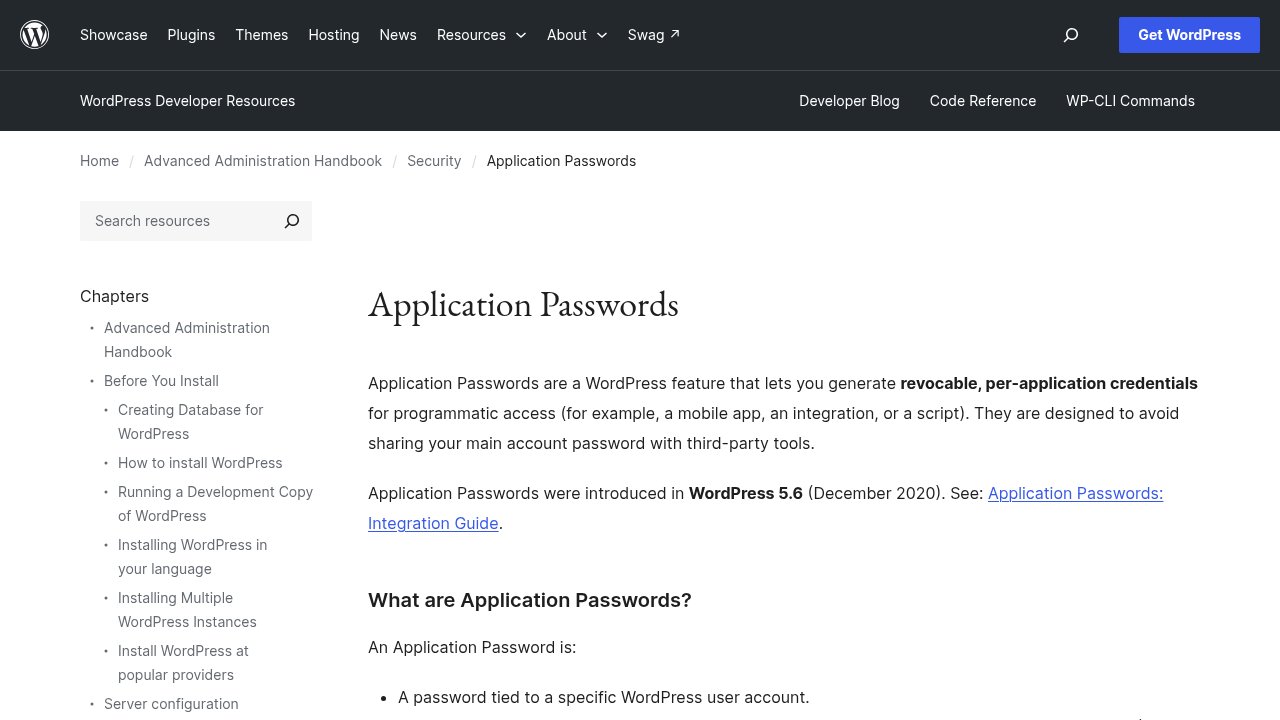Select Hosting in the top navigation

pos(334,35)
